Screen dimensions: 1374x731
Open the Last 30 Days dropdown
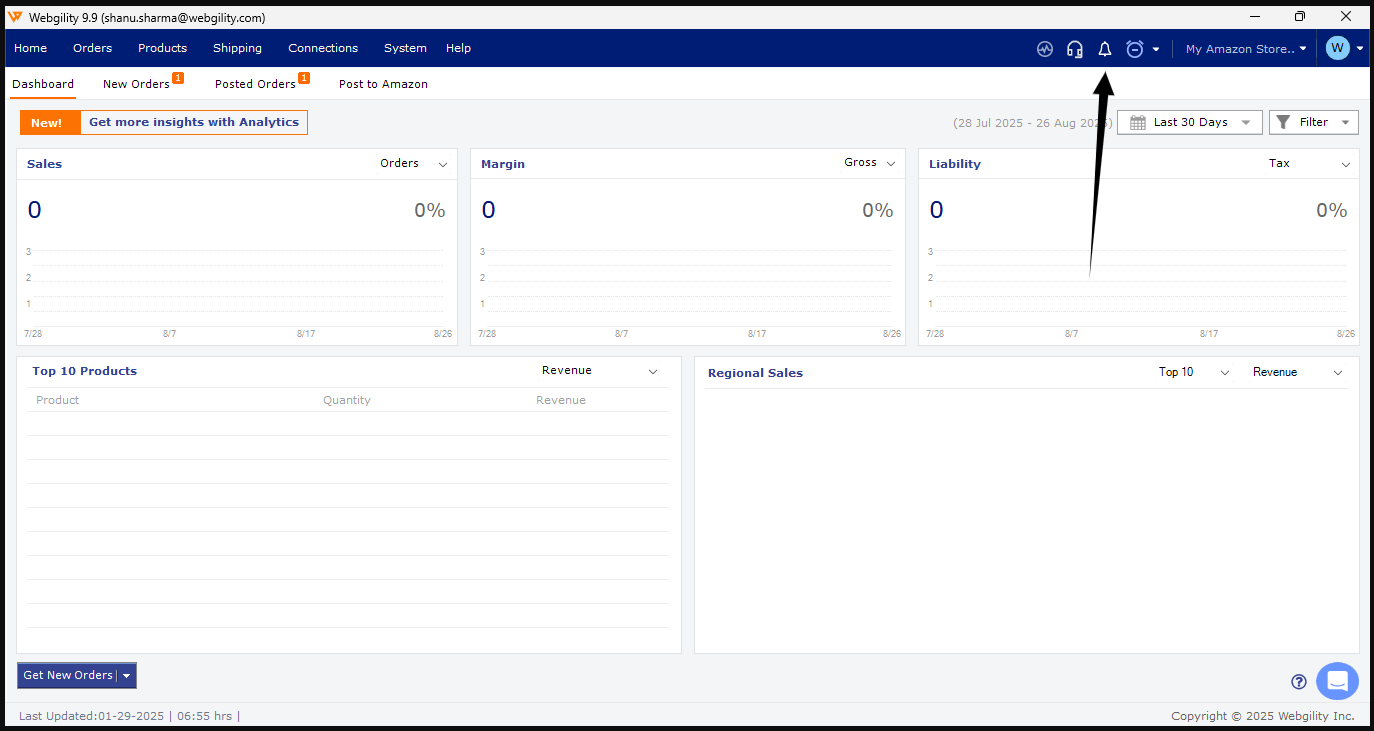(x=1190, y=123)
